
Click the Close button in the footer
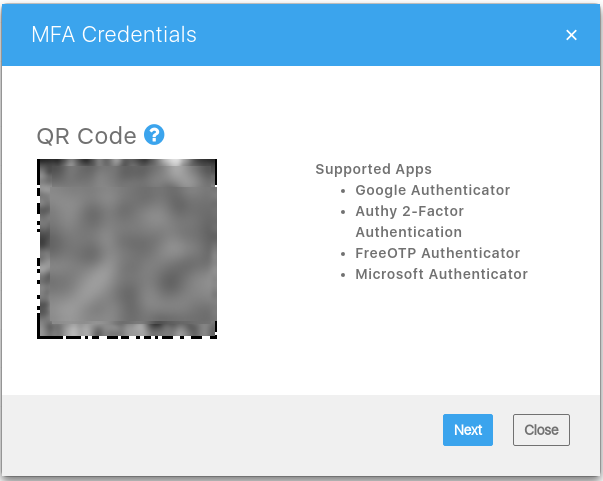point(541,430)
